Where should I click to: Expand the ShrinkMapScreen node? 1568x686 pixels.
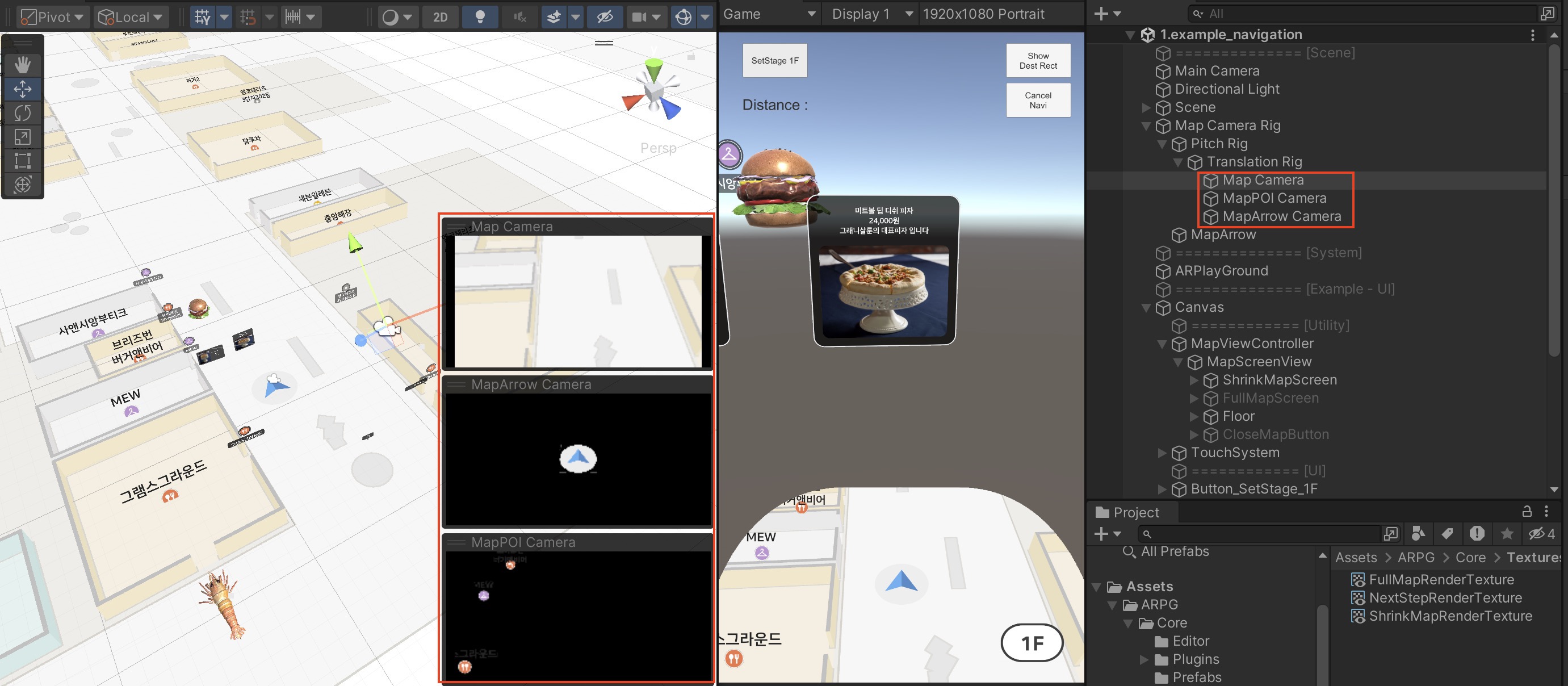(1194, 380)
